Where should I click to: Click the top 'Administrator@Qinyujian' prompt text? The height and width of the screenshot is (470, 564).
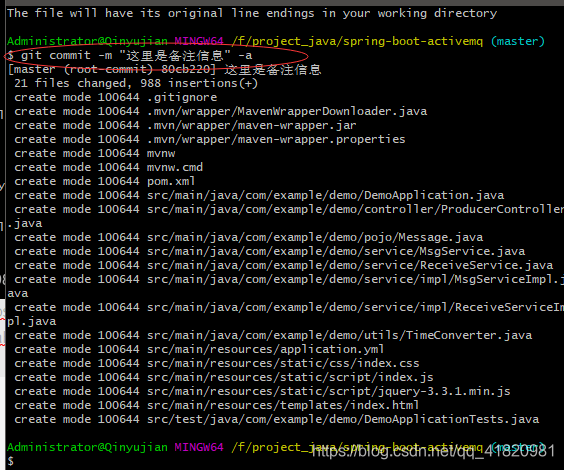click(x=87, y=41)
